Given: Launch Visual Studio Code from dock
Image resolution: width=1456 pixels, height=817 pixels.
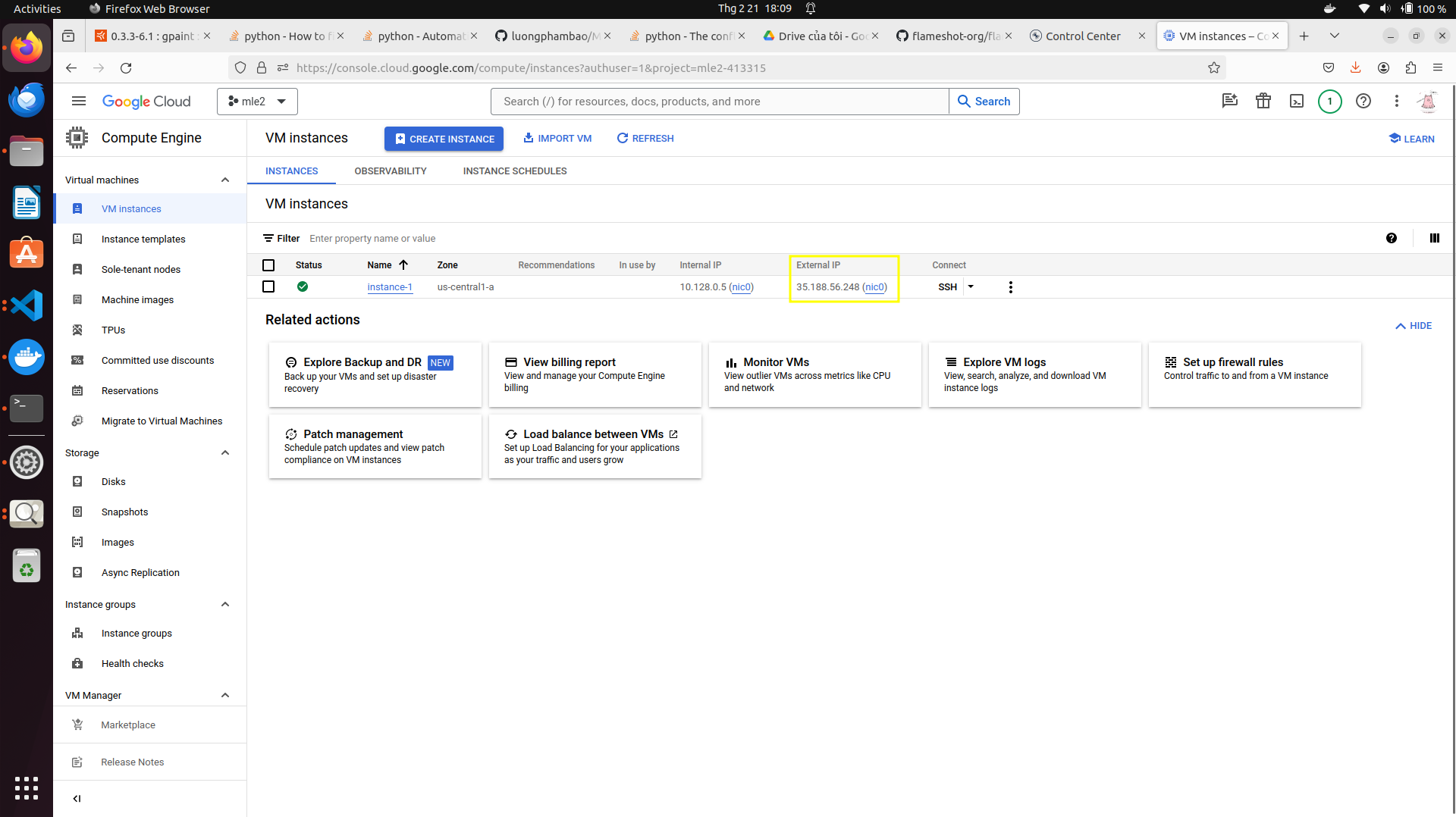Looking at the screenshot, I should (x=27, y=305).
